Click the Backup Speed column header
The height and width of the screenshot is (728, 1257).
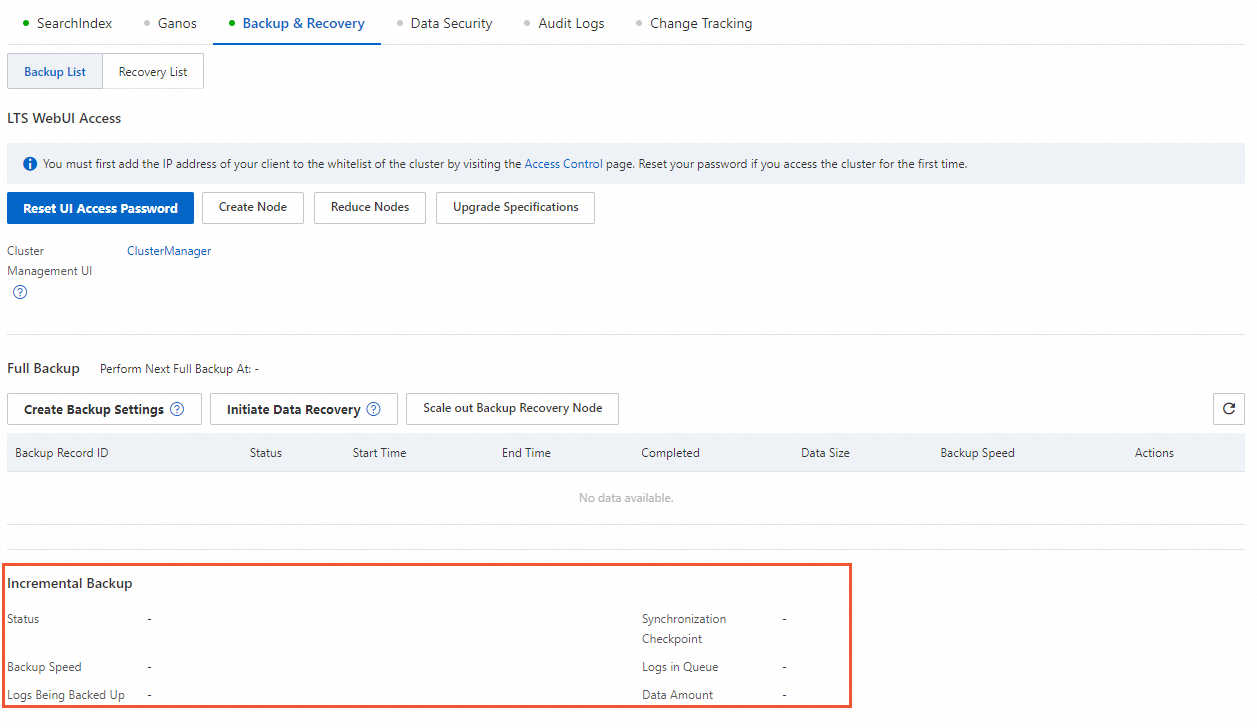(x=978, y=453)
